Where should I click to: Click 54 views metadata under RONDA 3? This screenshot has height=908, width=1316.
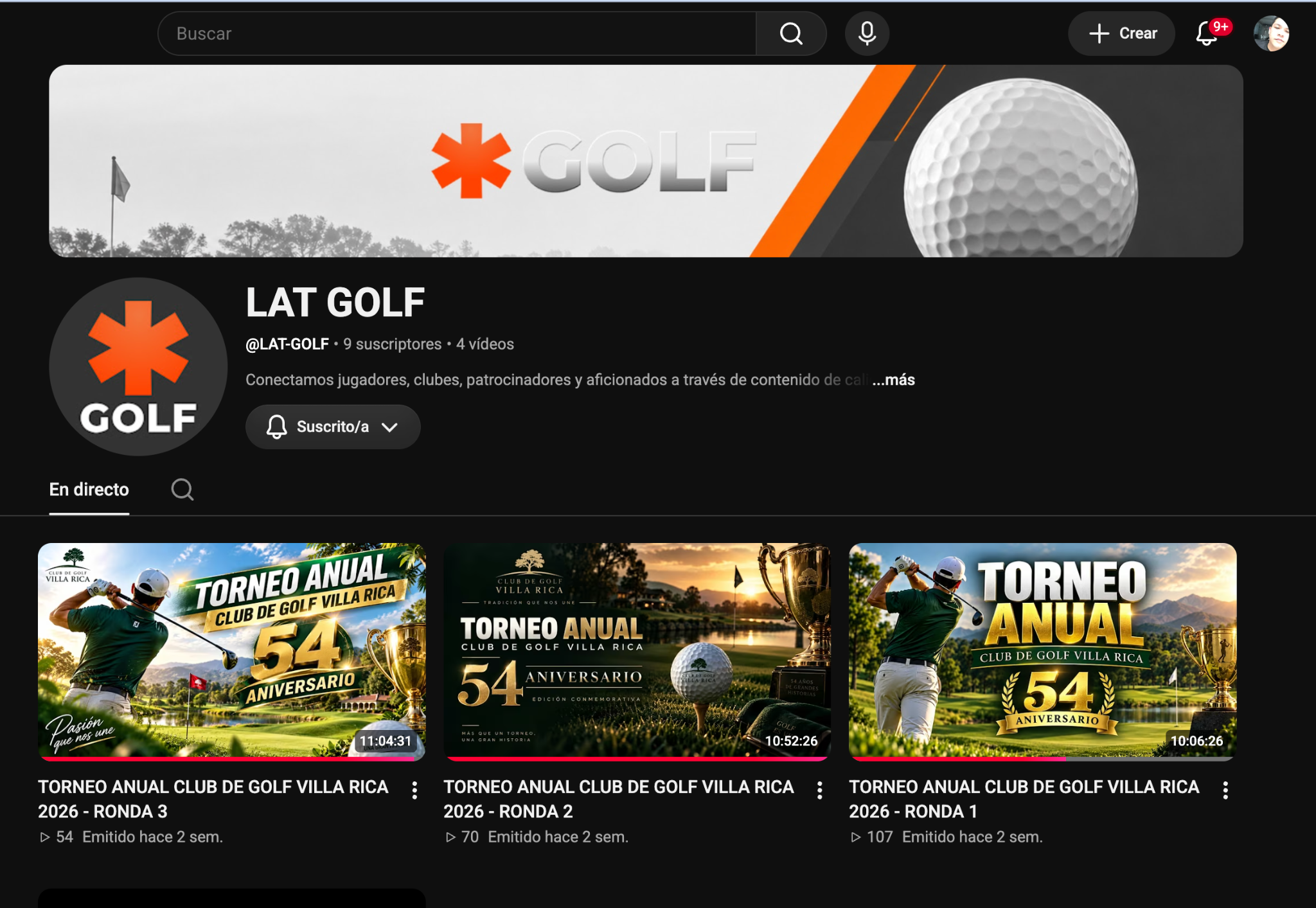point(56,837)
